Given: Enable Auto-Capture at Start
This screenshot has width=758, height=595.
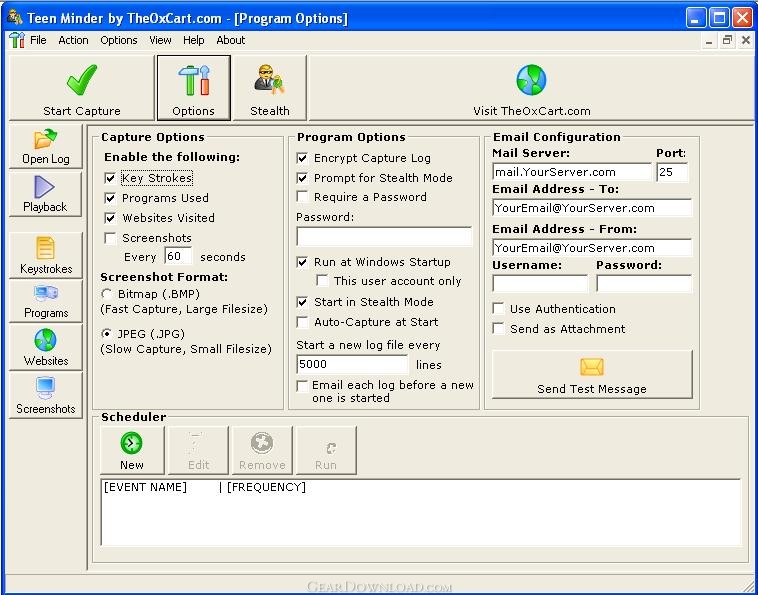Looking at the screenshot, I should click(x=303, y=322).
